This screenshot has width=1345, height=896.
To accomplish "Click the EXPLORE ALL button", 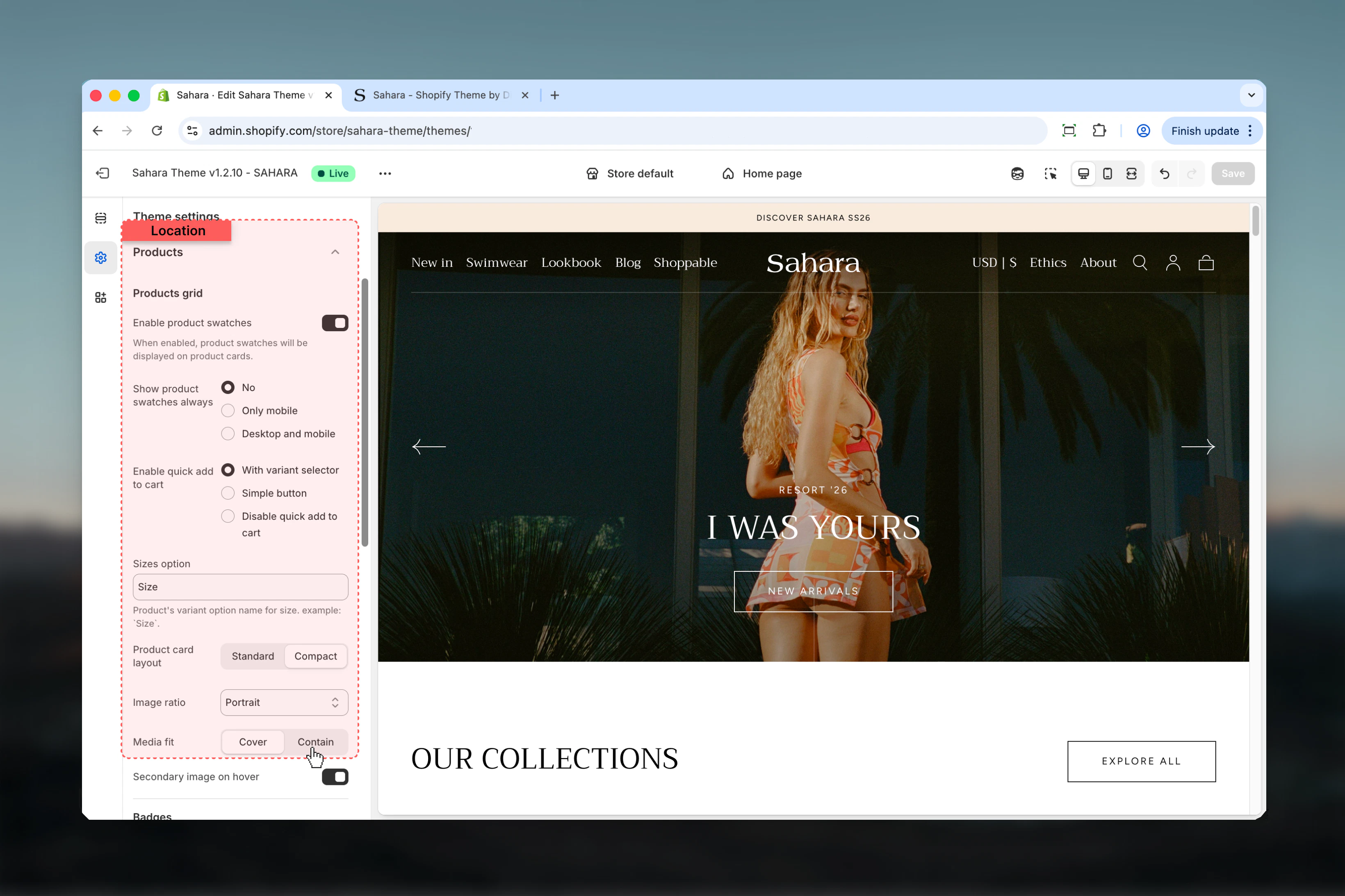I will [x=1142, y=761].
